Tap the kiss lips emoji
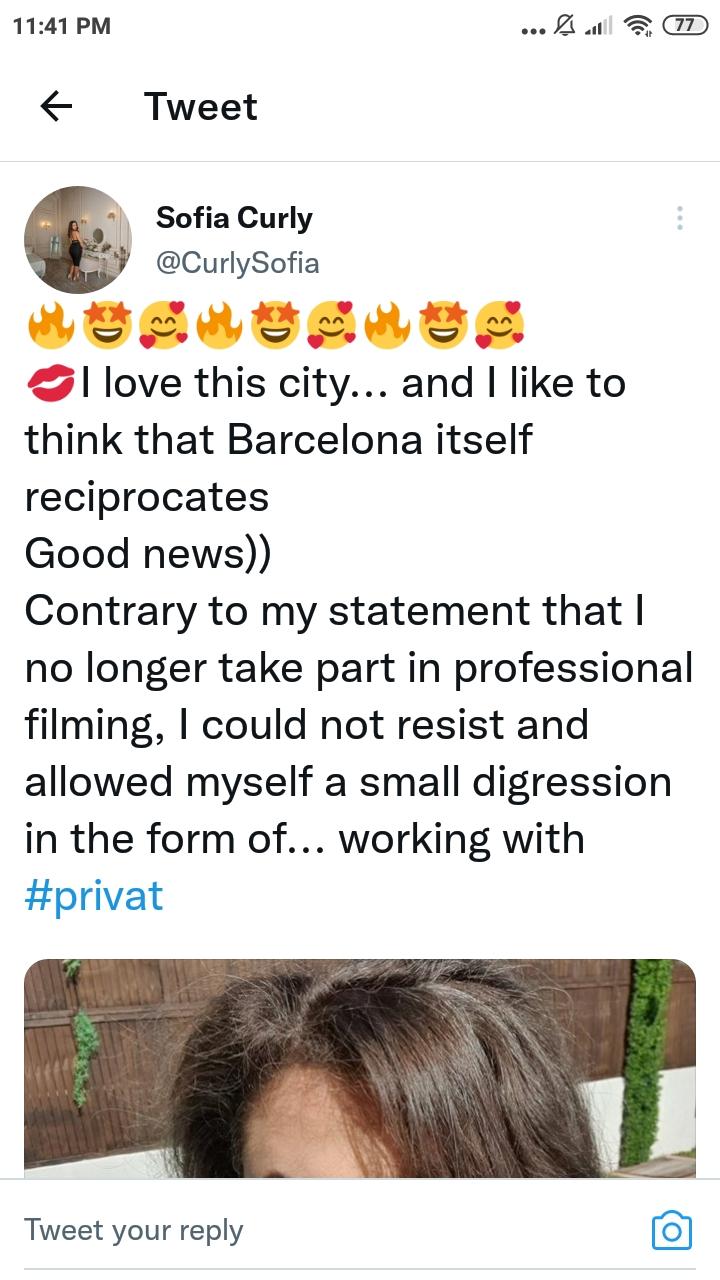Image resolution: width=720 pixels, height=1280 pixels. tap(47, 385)
